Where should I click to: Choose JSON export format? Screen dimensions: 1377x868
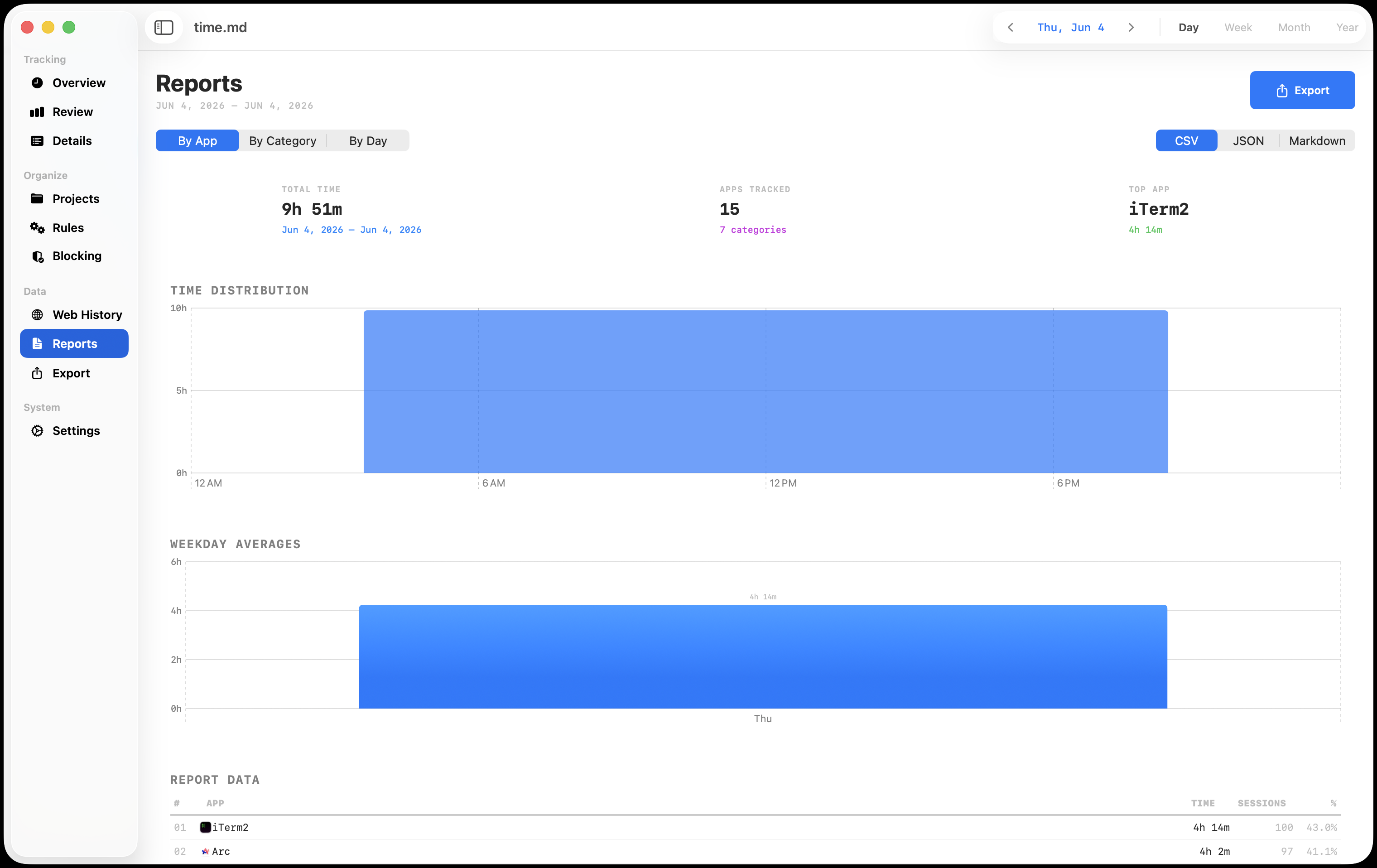click(x=1248, y=140)
